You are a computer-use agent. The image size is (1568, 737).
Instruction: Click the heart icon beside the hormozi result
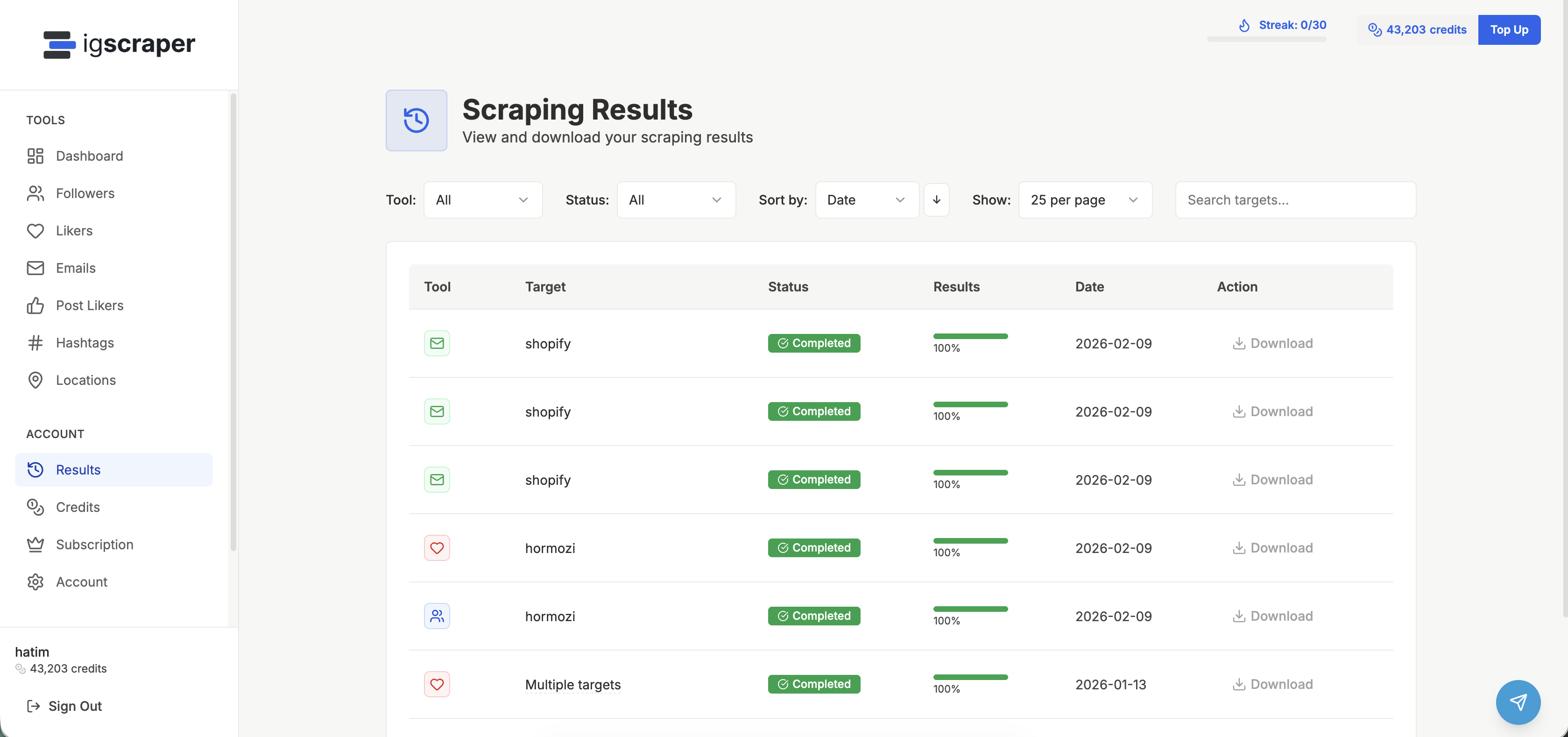pyautogui.click(x=437, y=548)
